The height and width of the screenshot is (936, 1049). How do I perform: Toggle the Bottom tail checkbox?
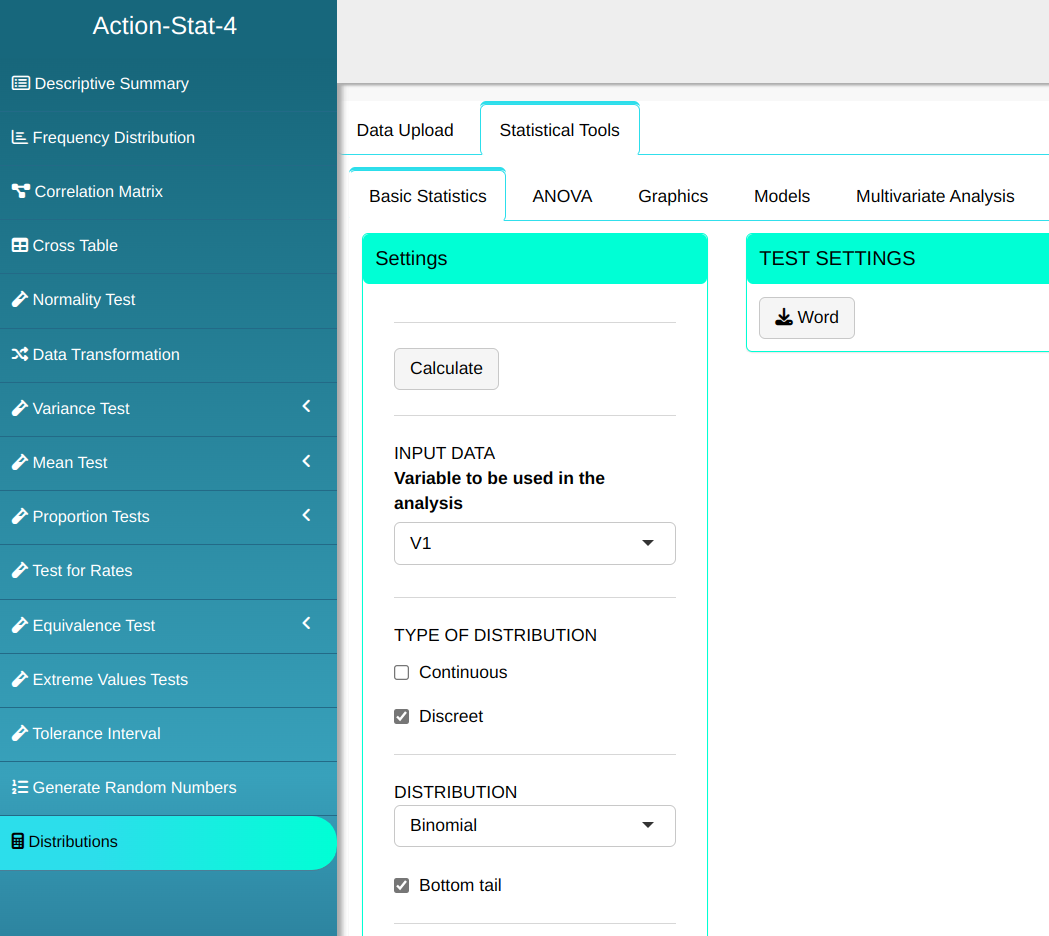point(402,886)
